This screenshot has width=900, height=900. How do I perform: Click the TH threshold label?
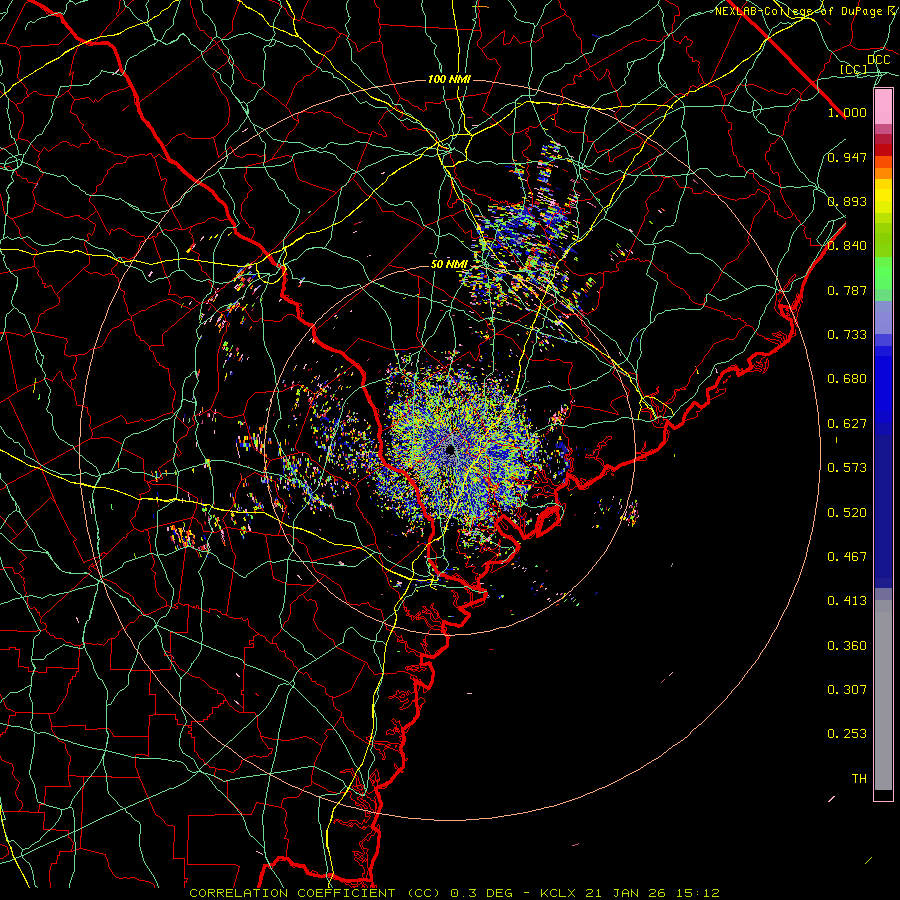pyautogui.click(x=859, y=779)
